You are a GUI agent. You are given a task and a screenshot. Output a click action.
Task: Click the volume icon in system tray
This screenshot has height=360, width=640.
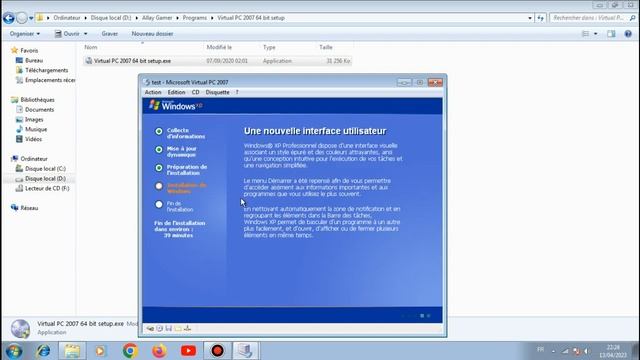coord(587,351)
